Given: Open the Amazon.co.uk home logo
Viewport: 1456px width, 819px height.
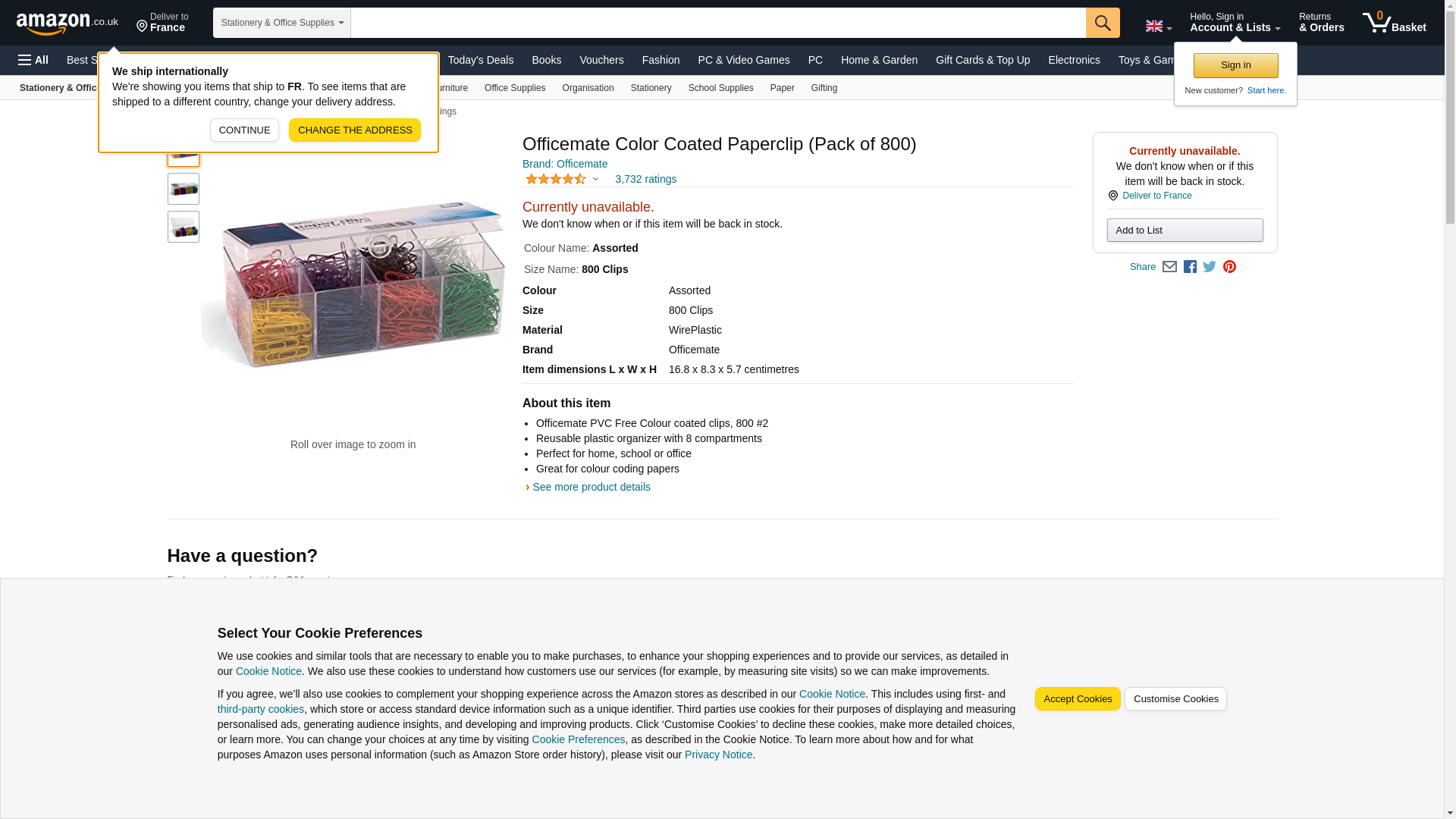Looking at the screenshot, I should pos(67,24).
